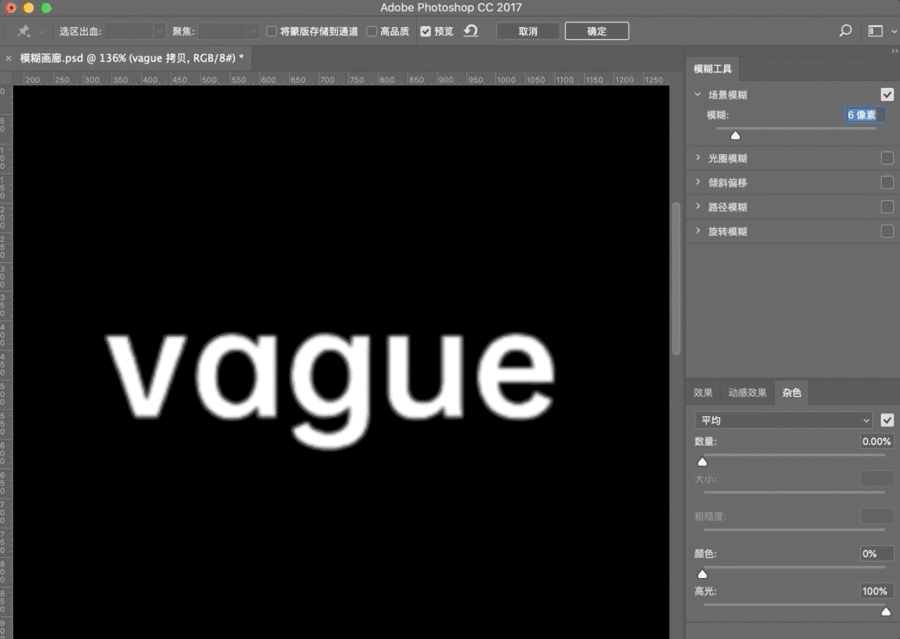This screenshot has height=639, width=900.
Task: Open the search magnifier icon
Action: pyautogui.click(x=845, y=31)
